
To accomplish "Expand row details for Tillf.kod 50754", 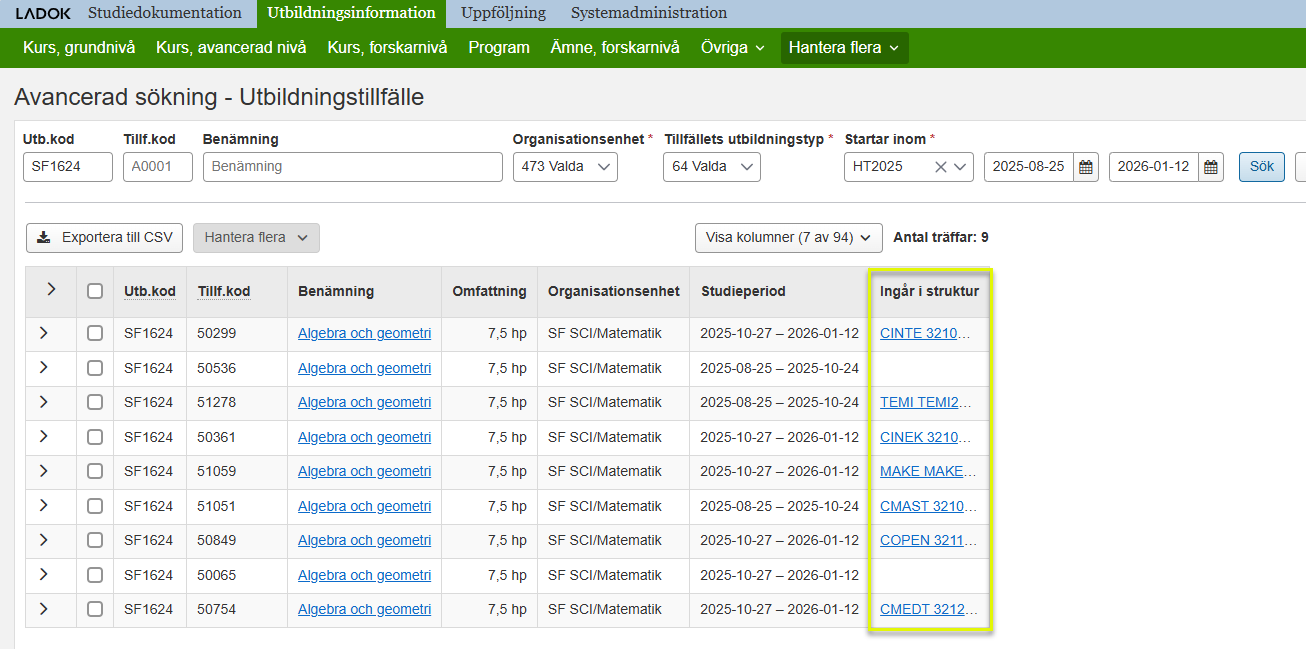I will (x=44, y=609).
